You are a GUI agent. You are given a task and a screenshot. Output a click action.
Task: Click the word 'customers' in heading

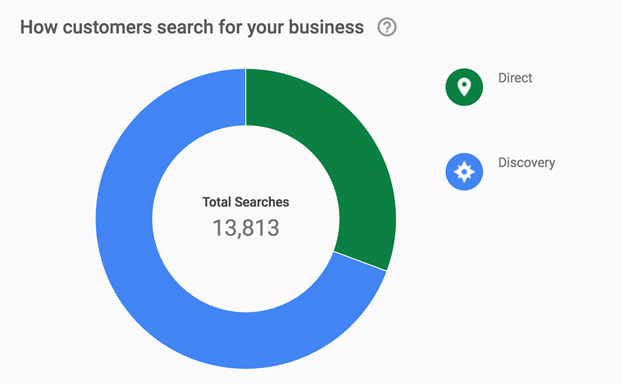click(107, 27)
